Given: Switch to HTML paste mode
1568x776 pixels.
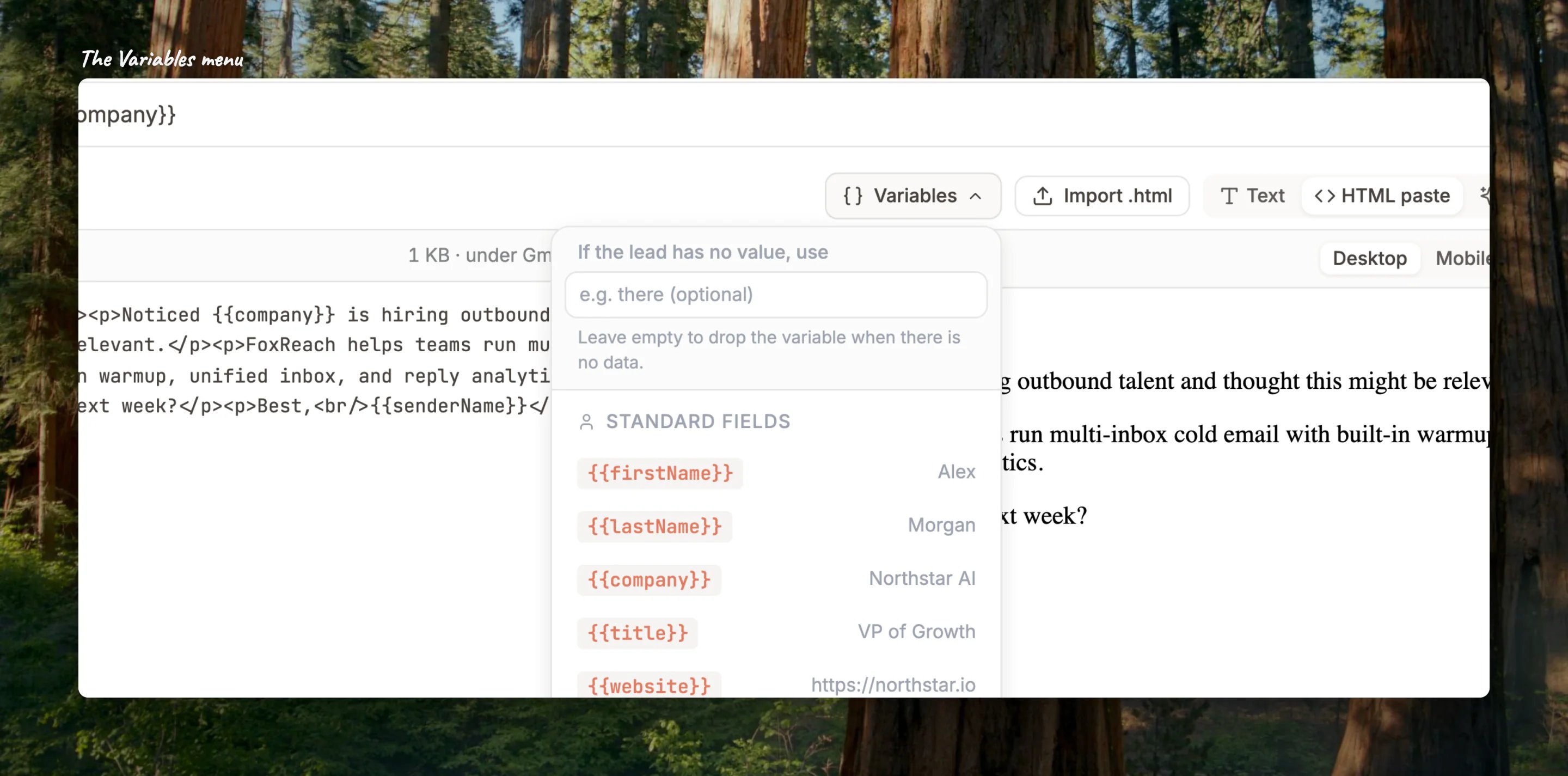Looking at the screenshot, I should pyautogui.click(x=1382, y=196).
